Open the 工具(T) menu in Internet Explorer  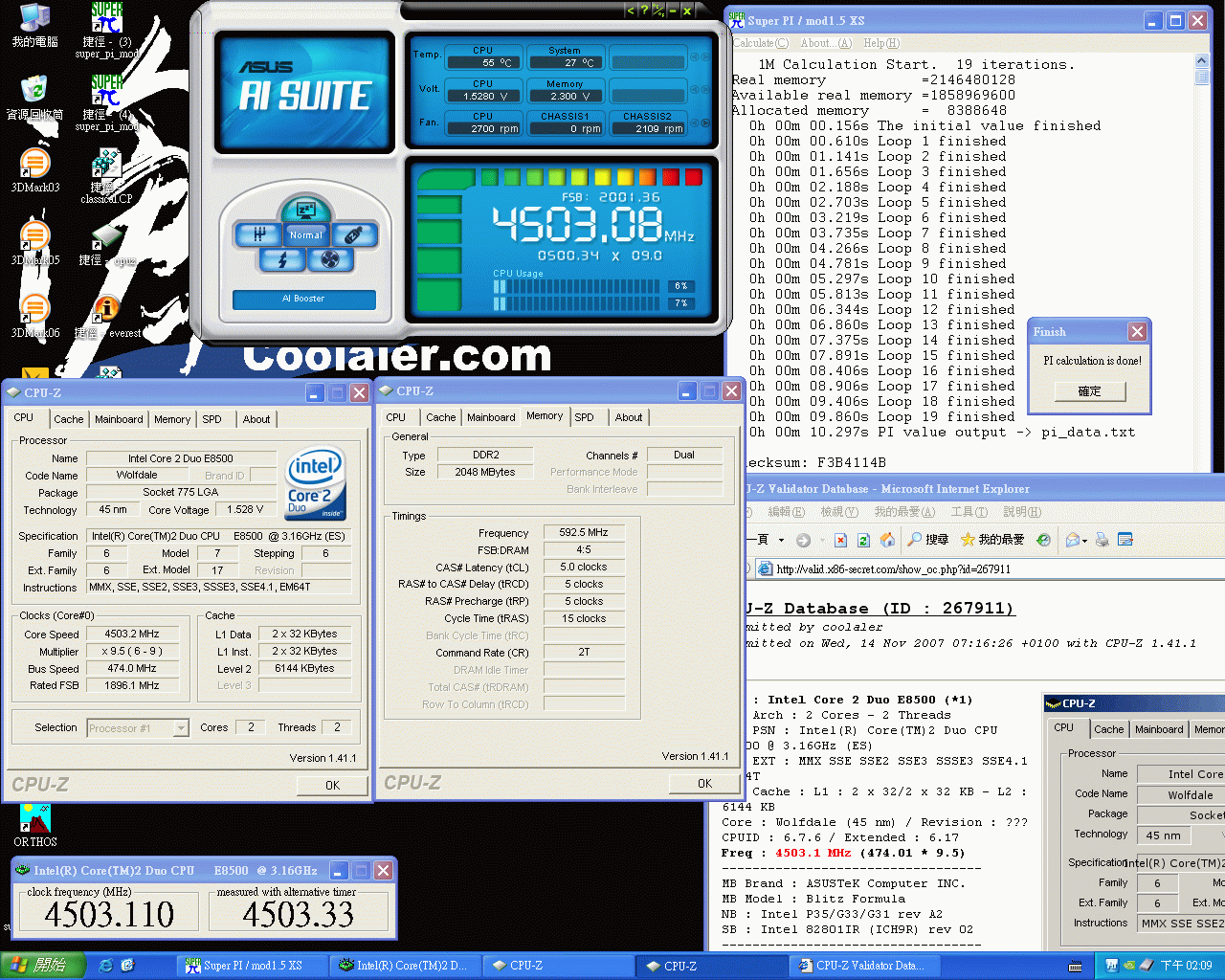point(969,512)
